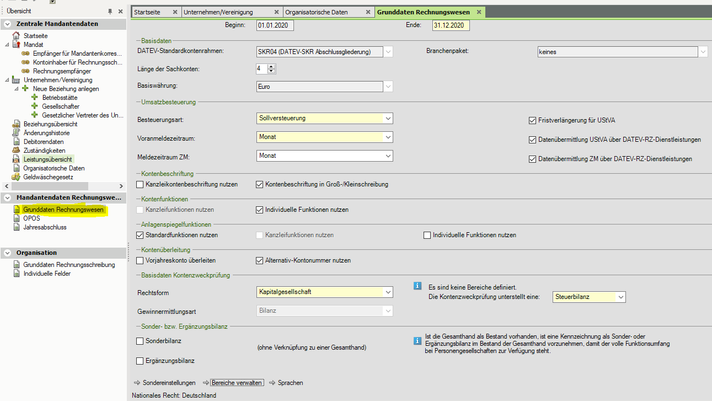Toggle Kontenbeschriftung in Groß-/Kleinschreibung

tap(259, 184)
